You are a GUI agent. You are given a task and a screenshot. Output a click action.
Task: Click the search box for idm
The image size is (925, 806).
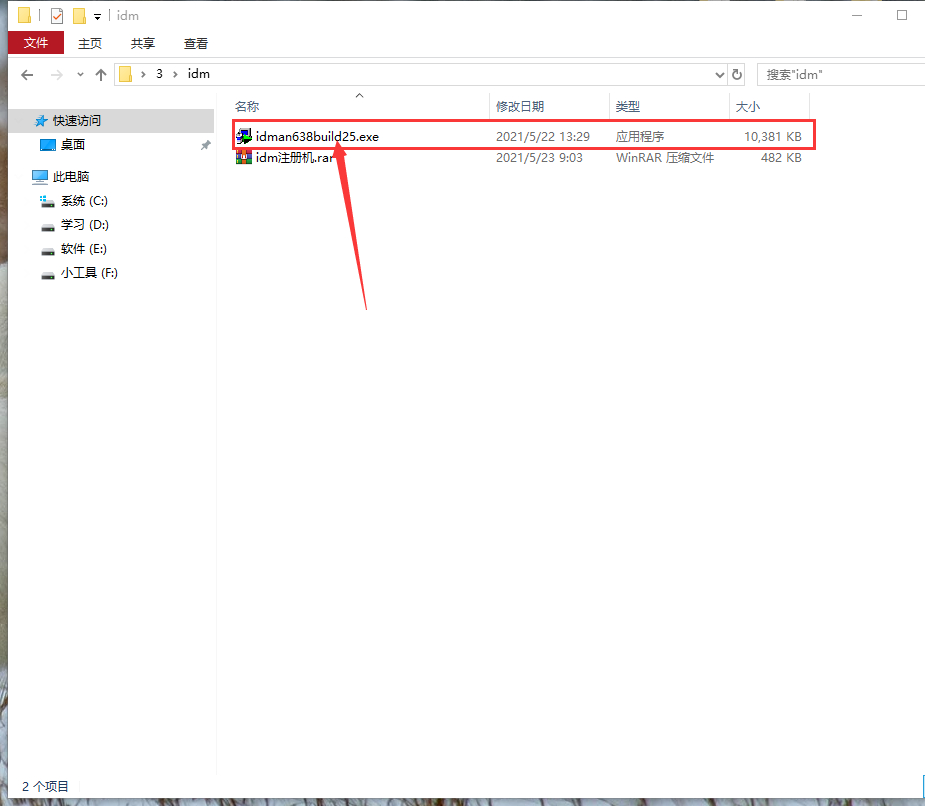coord(841,75)
